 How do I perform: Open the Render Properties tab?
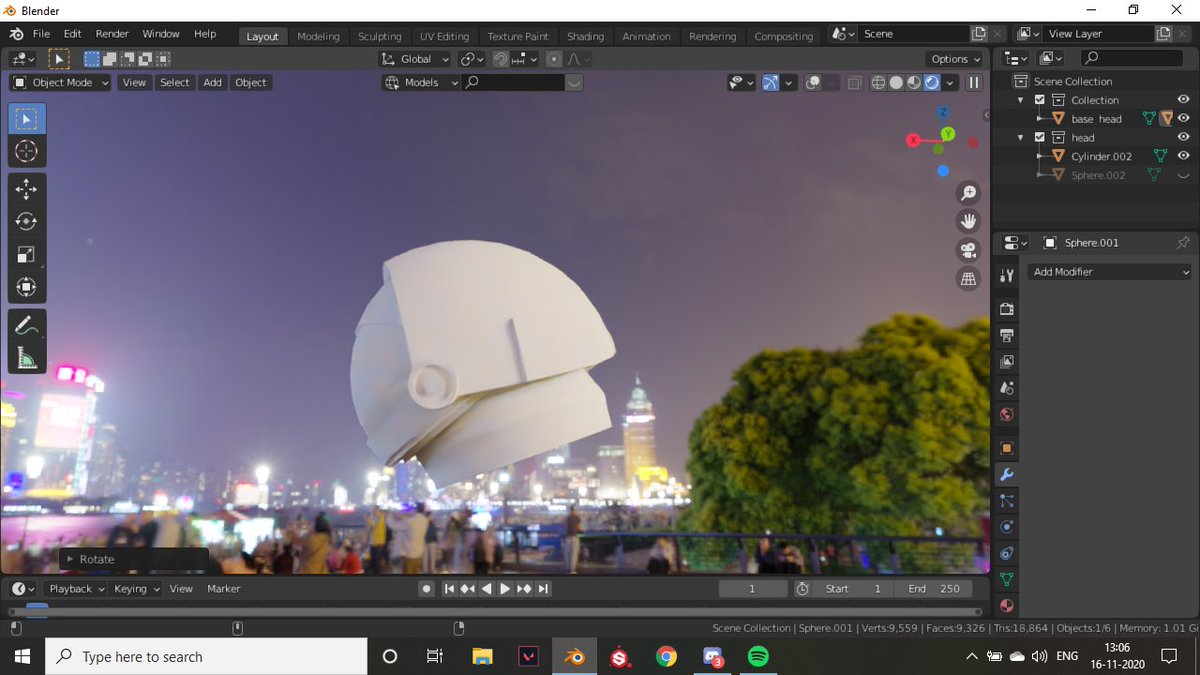coord(1006,310)
